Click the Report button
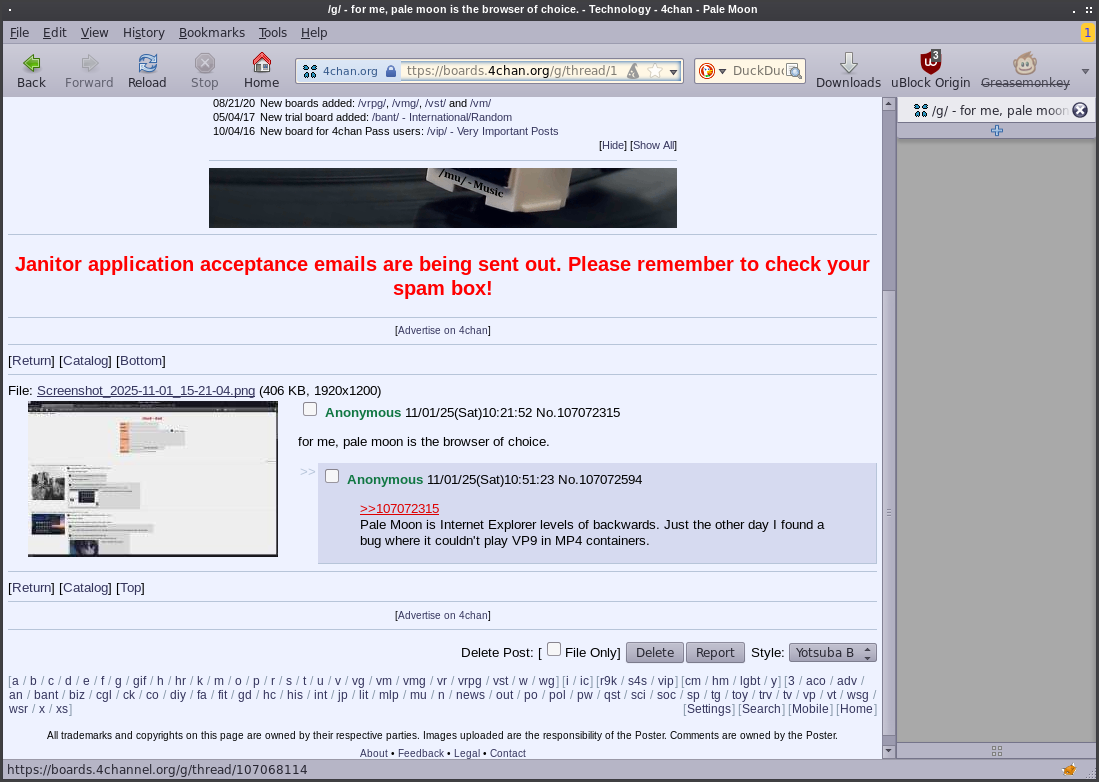The width and height of the screenshot is (1099, 782). point(715,652)
